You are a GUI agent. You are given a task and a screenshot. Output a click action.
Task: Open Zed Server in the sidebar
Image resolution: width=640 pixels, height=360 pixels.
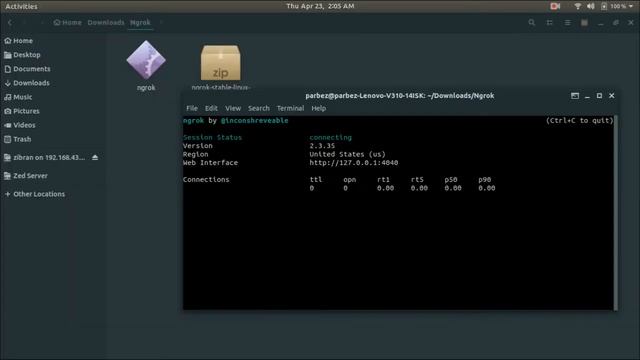click(26, 176)
